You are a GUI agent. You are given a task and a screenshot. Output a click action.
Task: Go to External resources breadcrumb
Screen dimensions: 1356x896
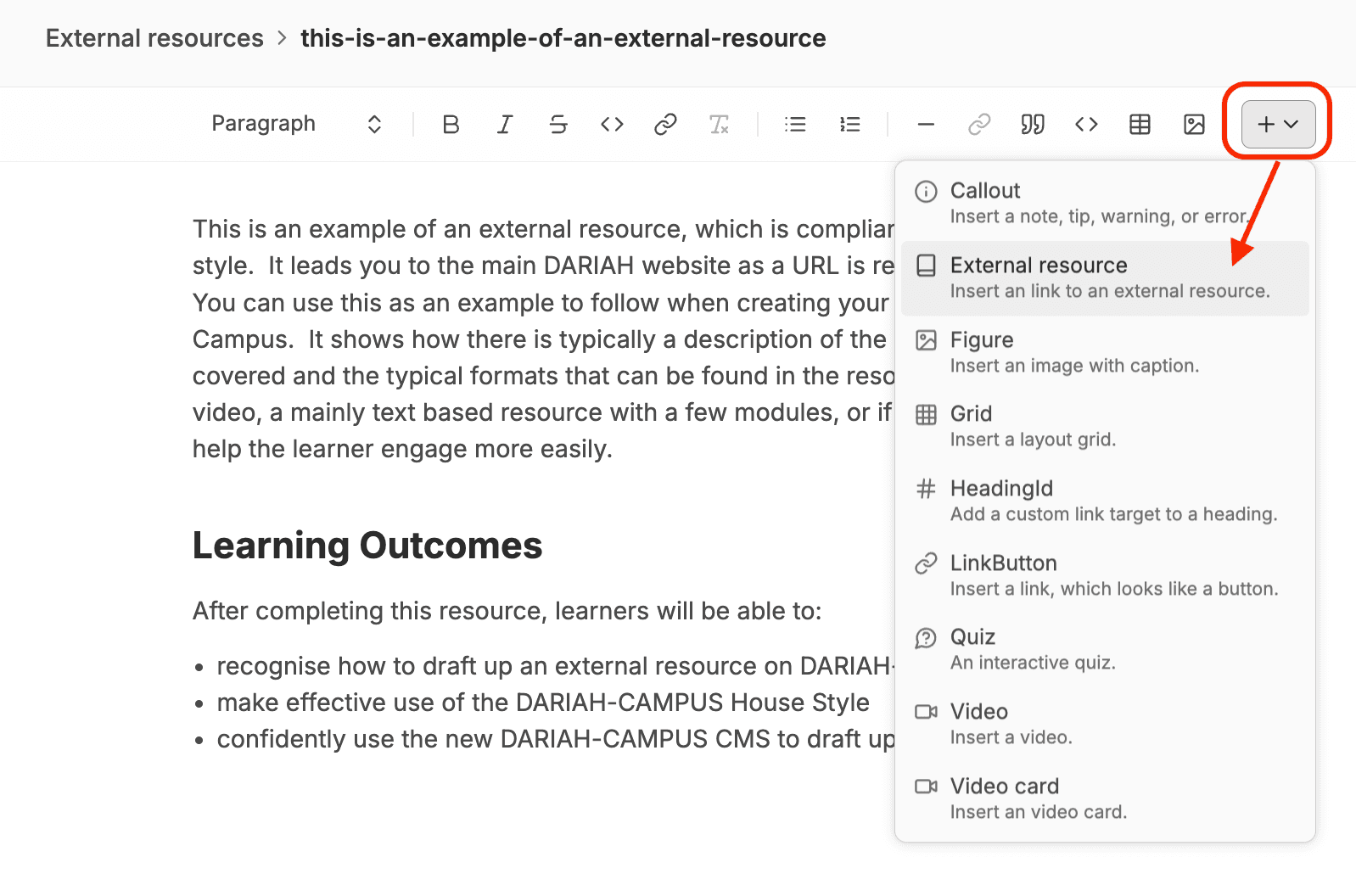pyautogui.click(x=154, y=38)
